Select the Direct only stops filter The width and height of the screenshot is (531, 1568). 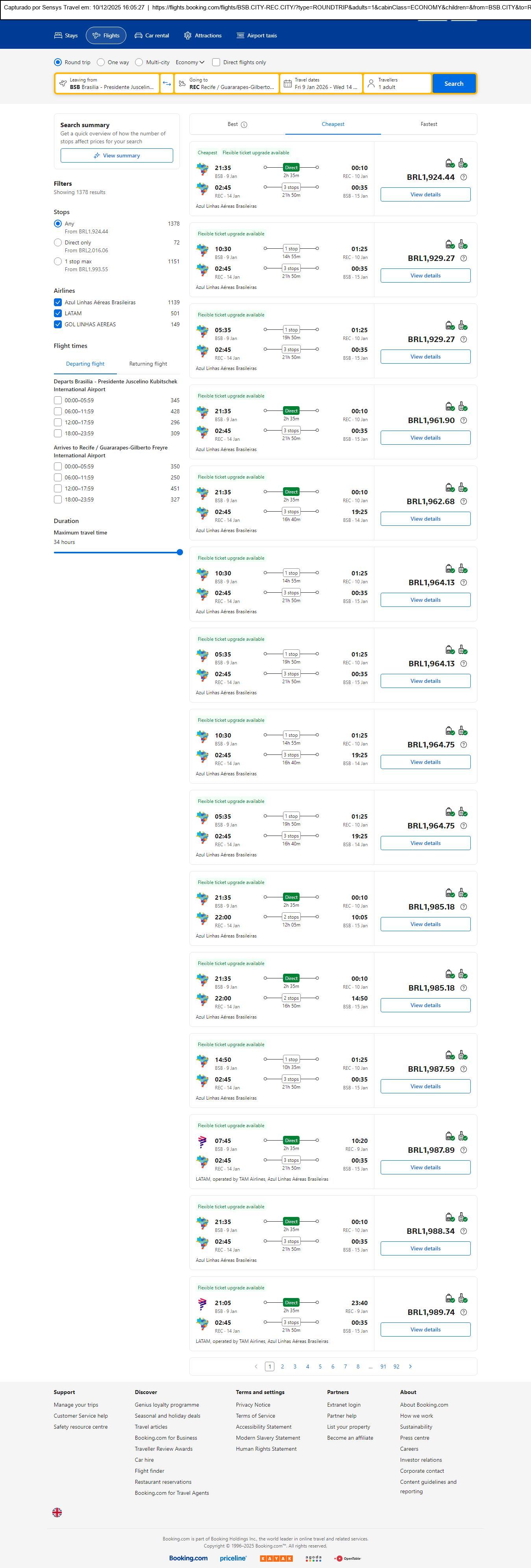[x=58, y=242]
